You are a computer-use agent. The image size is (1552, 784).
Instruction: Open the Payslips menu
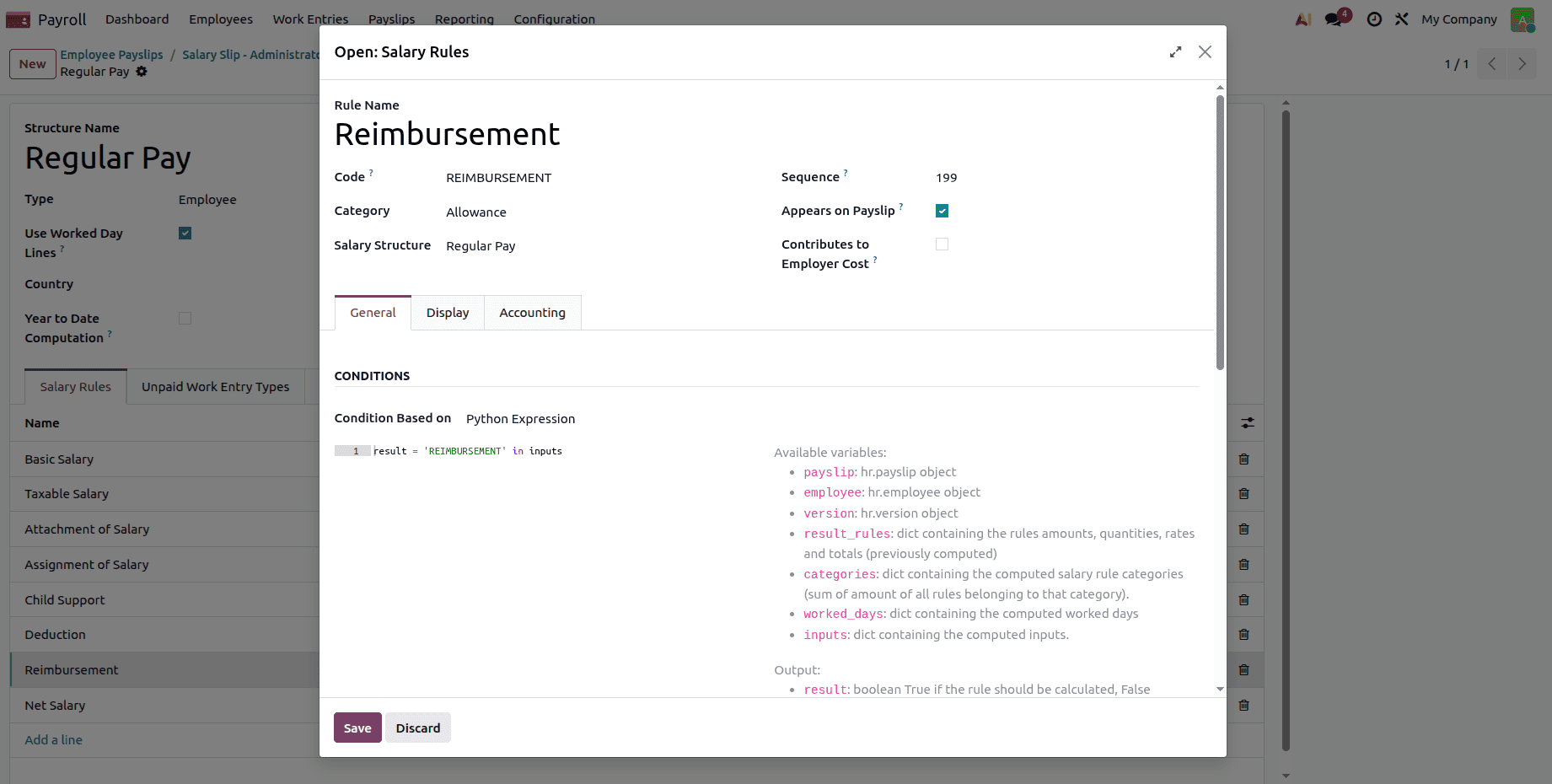(x=391, y=19)
